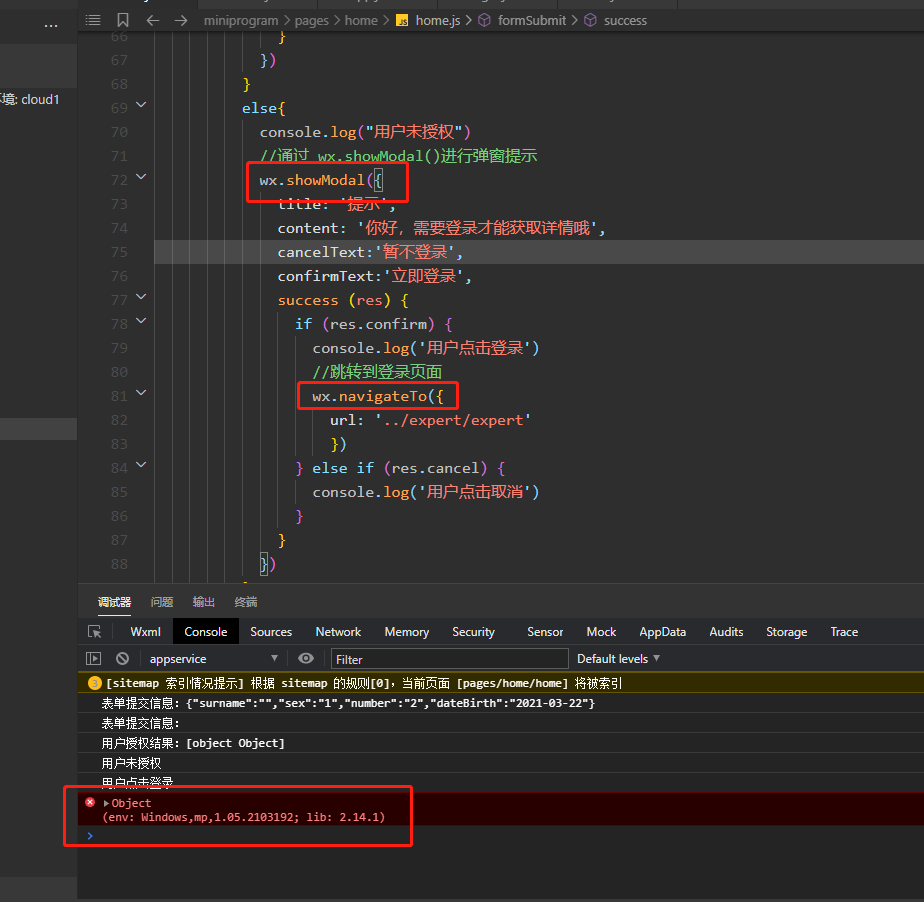Screen dimensions: 924x902
Task: Activate the element inspector picker icon
Action: click(x=94, y=632)
